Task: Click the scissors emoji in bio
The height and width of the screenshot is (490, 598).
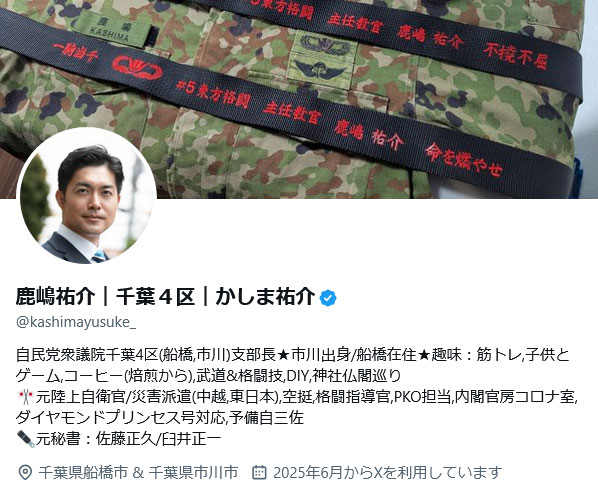Action: [x=26, y=397]
